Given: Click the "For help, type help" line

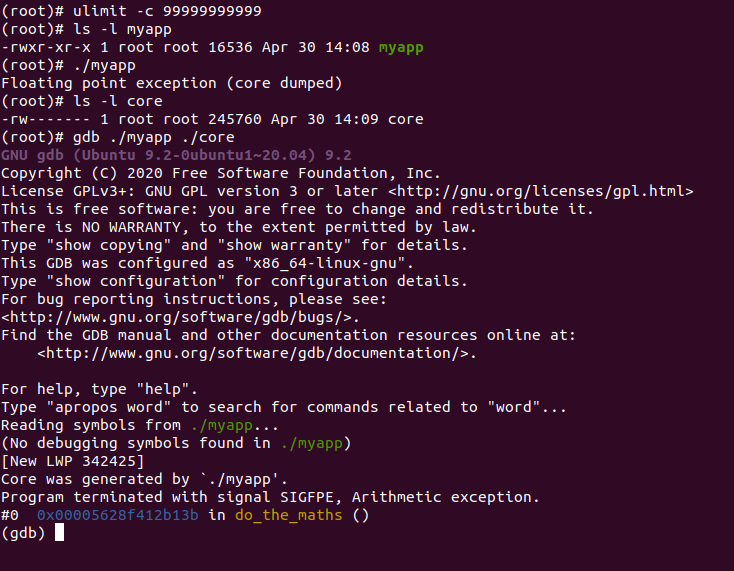Looking at the screenshot, I should coord(100,389).
